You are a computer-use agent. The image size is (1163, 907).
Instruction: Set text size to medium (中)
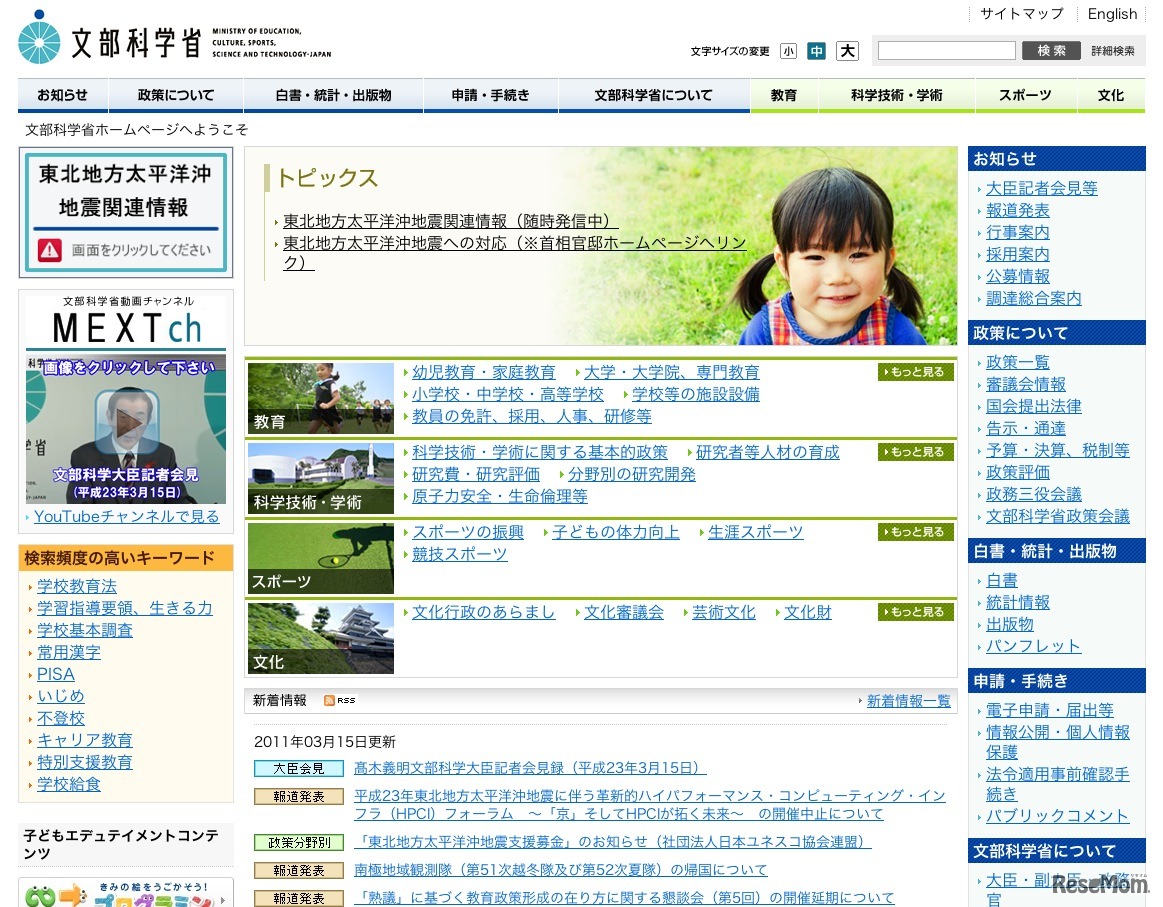click(x=817, y=51)
